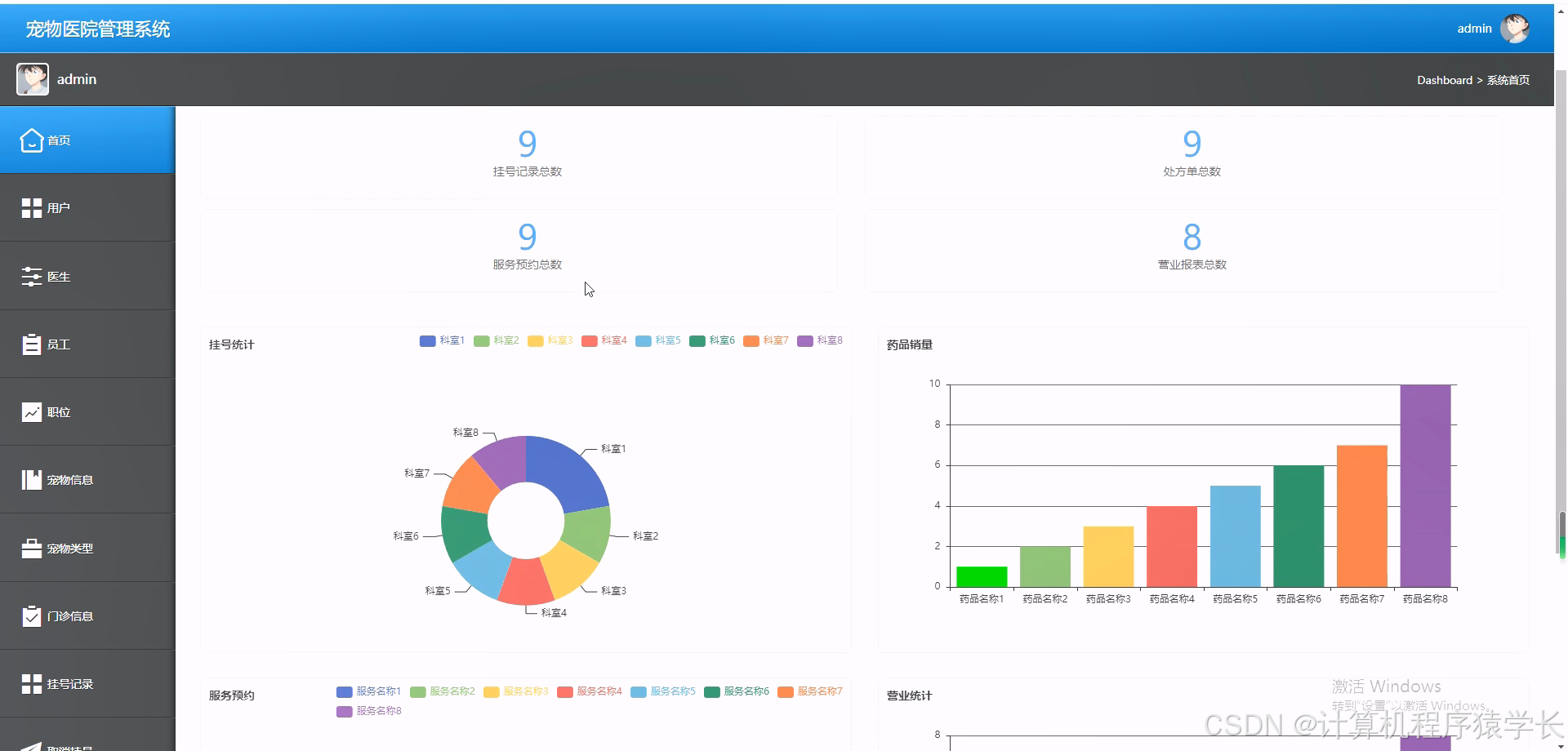1568x751 pixels.
Task: Open the 医生 menu item
Action: pyautogui.click(x=87, y=277)
